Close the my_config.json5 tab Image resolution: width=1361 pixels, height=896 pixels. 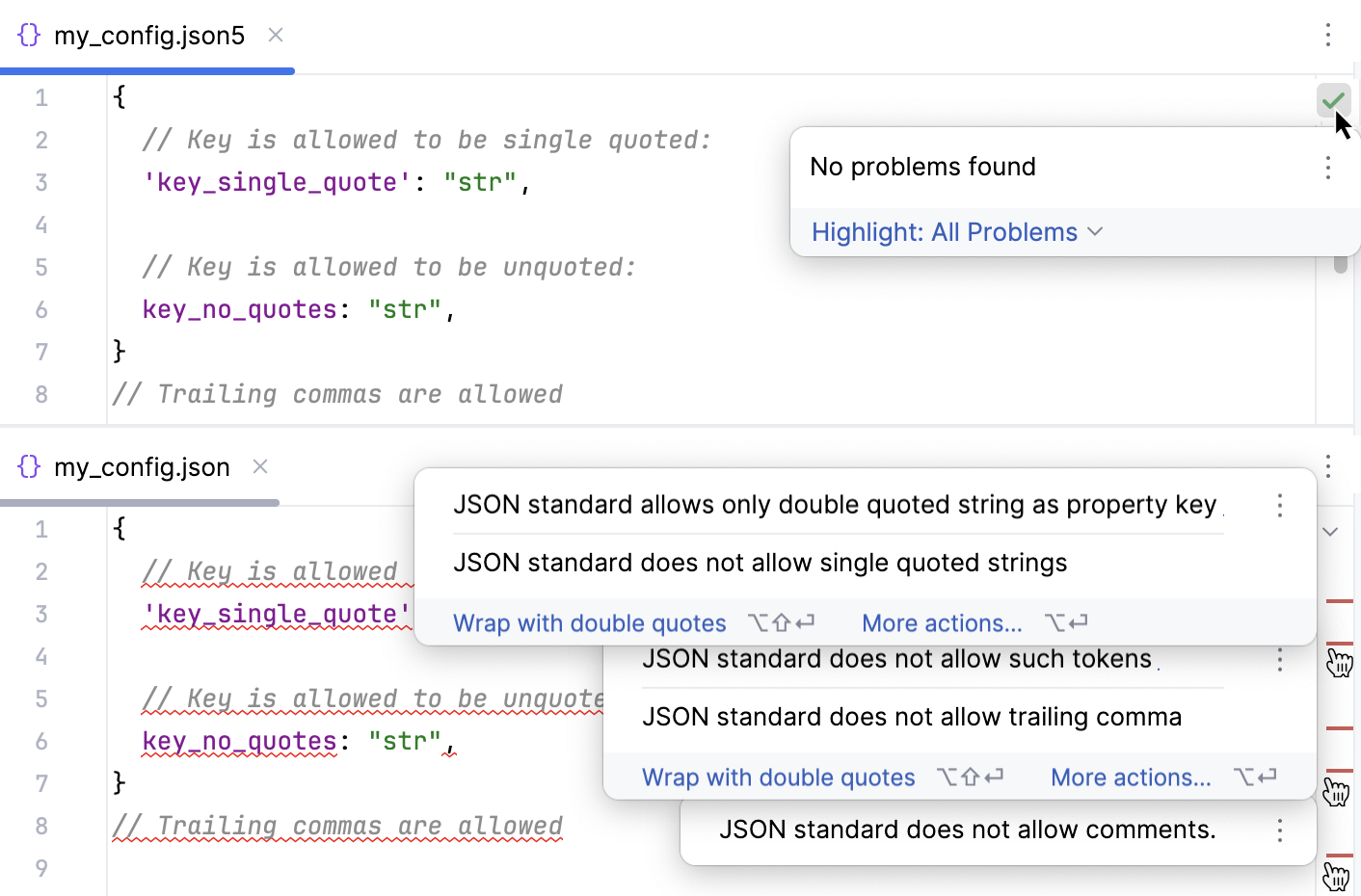click(275, 35)
